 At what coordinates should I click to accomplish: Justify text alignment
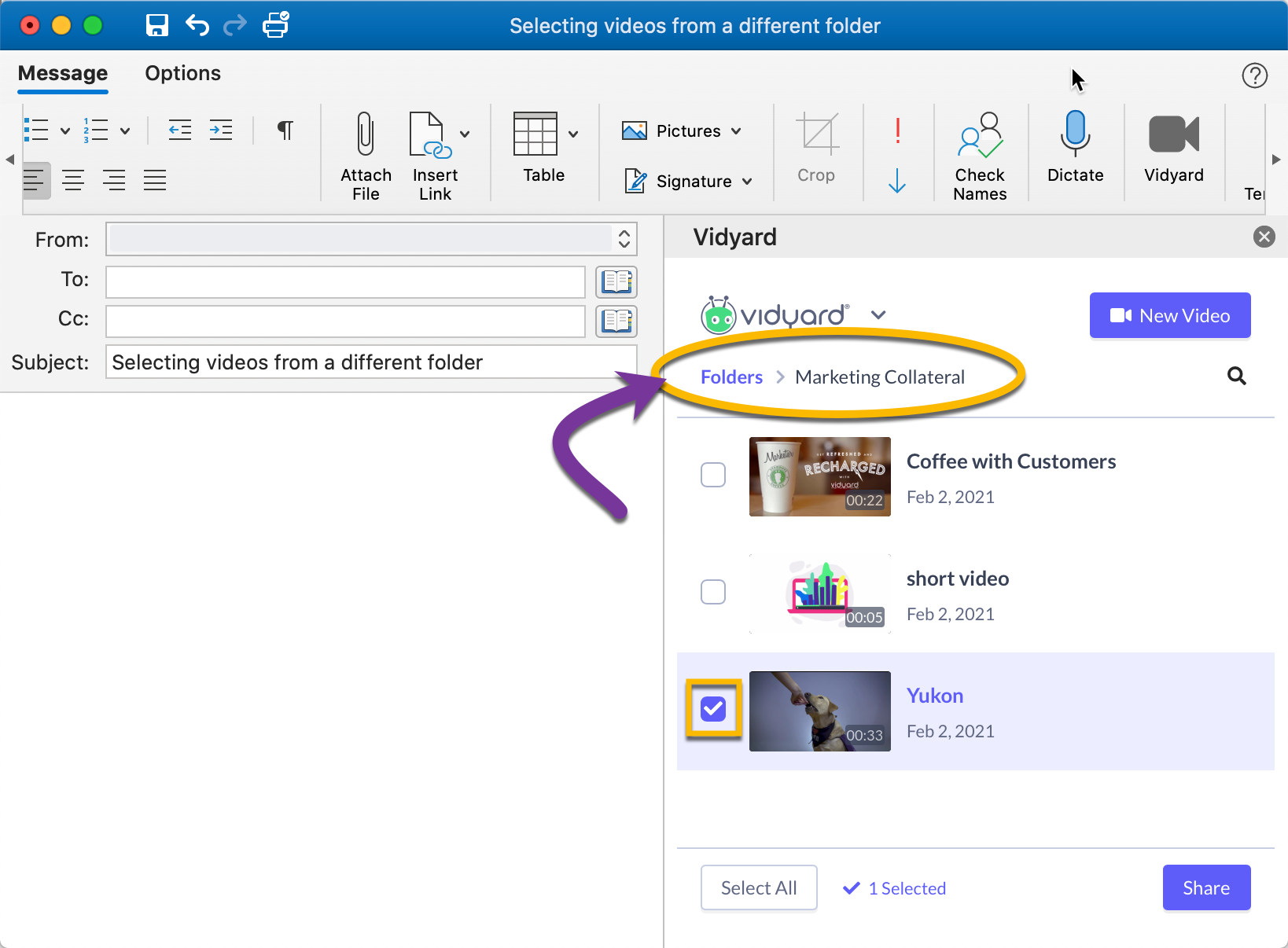coord(155,180)
